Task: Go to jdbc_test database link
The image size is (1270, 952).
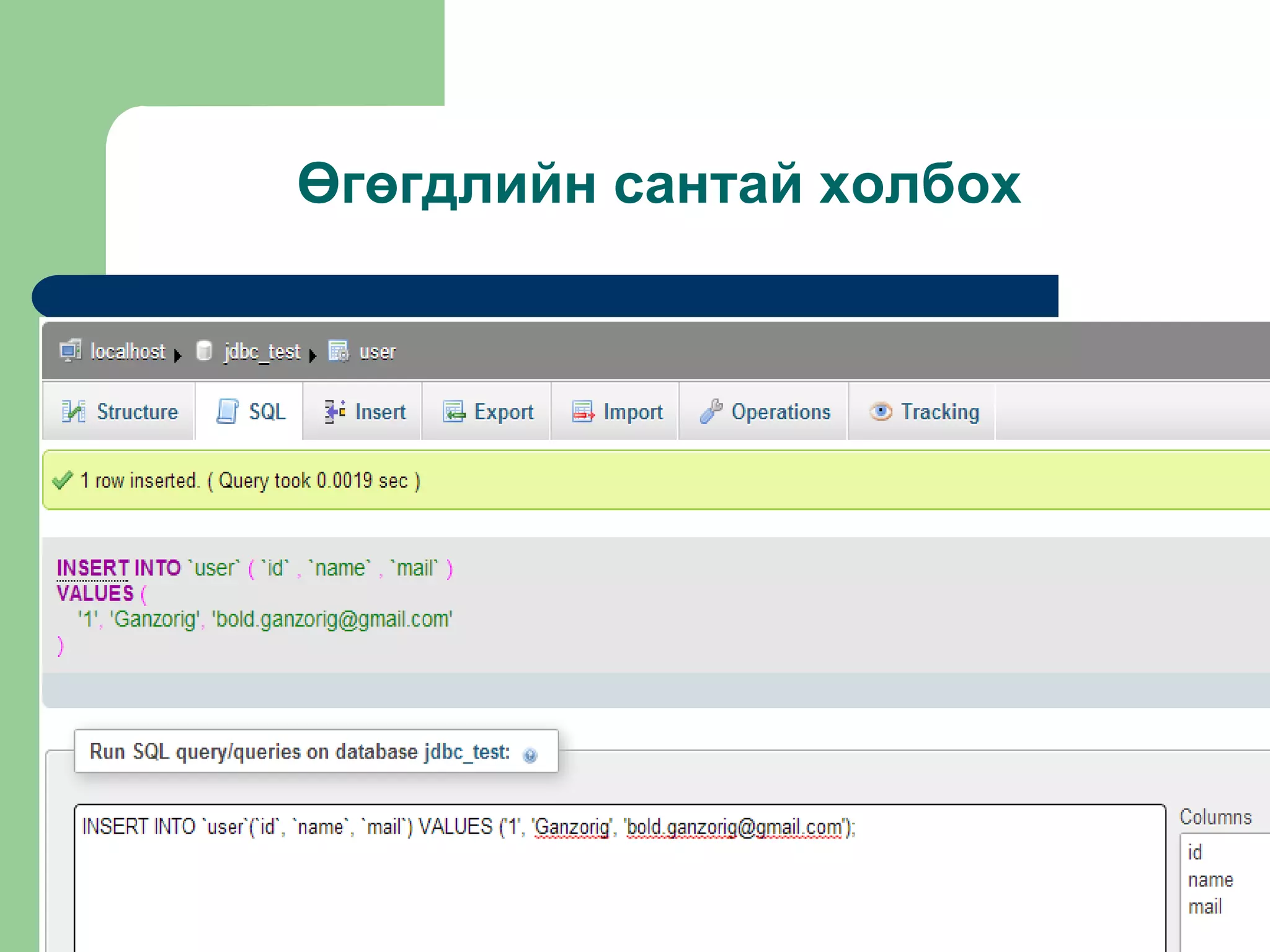Action: click(x=262, y=352)
